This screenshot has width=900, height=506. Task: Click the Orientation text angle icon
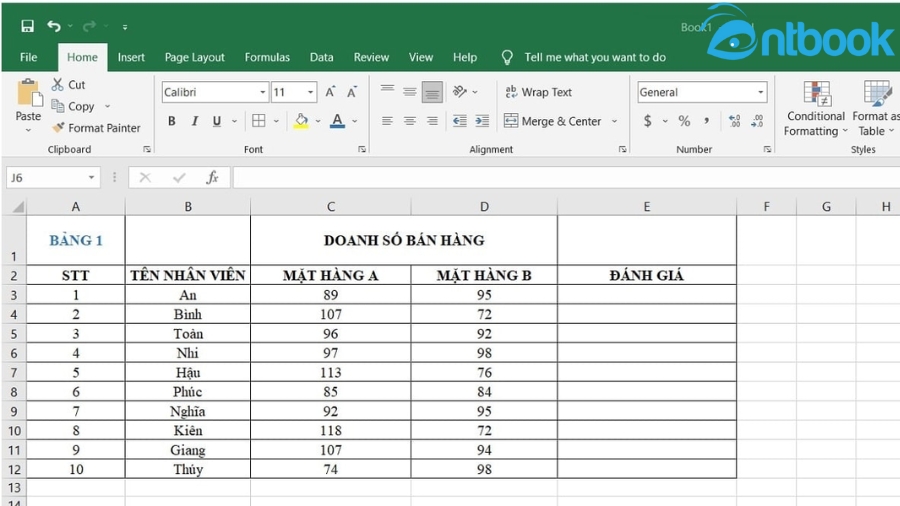pyautogui.click(x=460, y=91)
